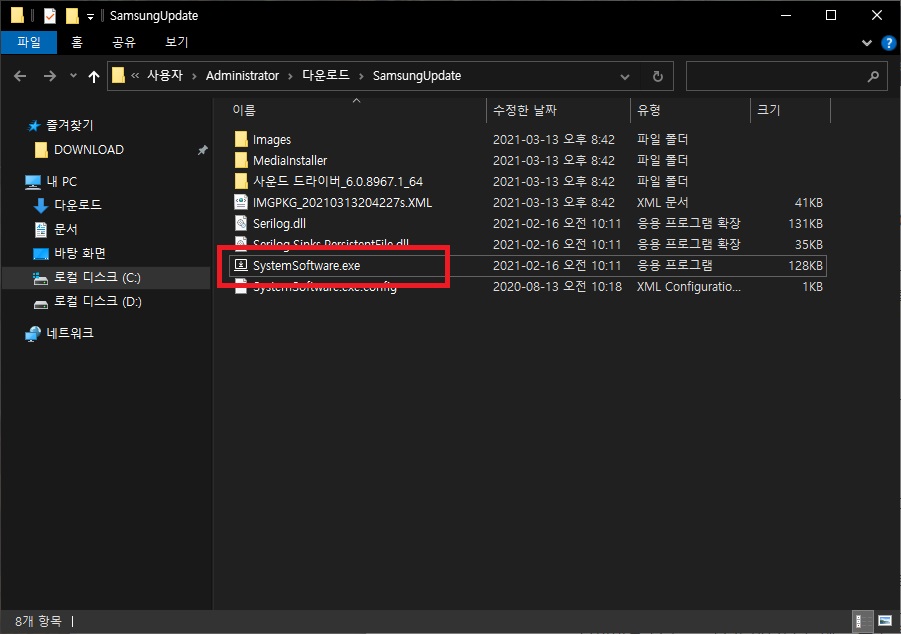This screenshot has width=901, height=634.
Task: Click the 사용자 breadcrumb segment
Action: (165, 75)
